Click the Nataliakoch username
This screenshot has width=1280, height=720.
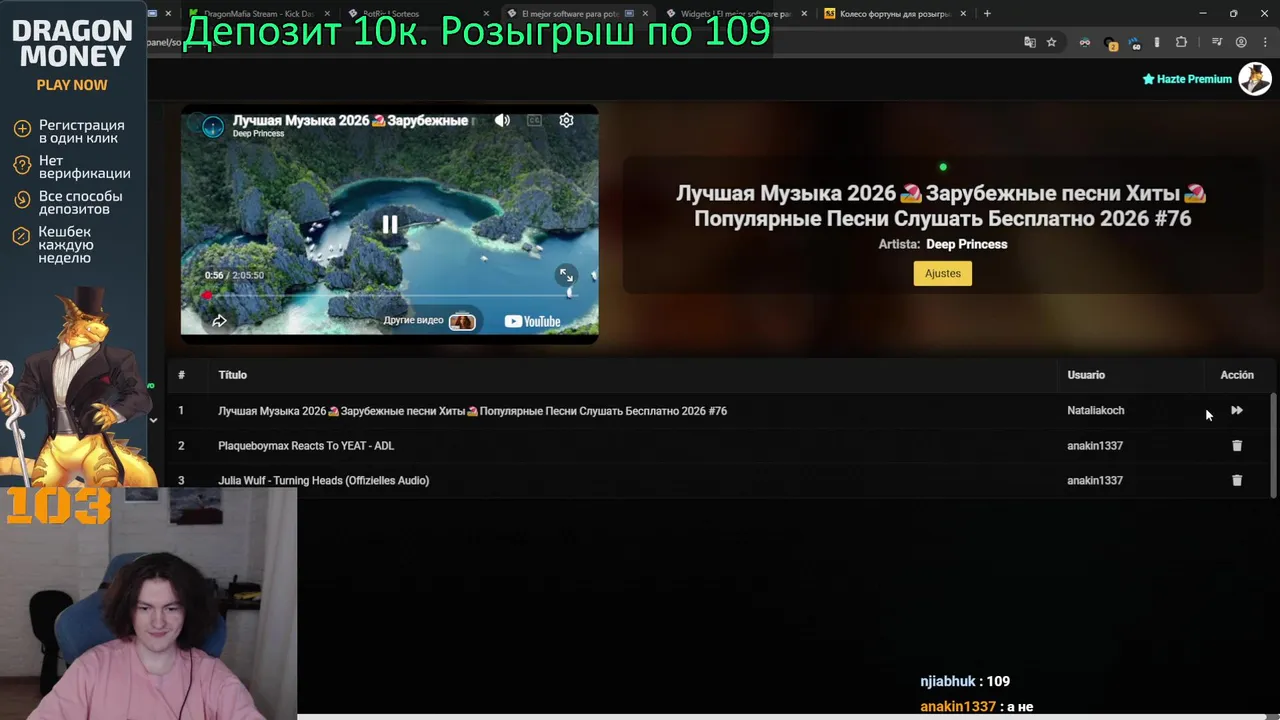click(x=1096, y=411)
